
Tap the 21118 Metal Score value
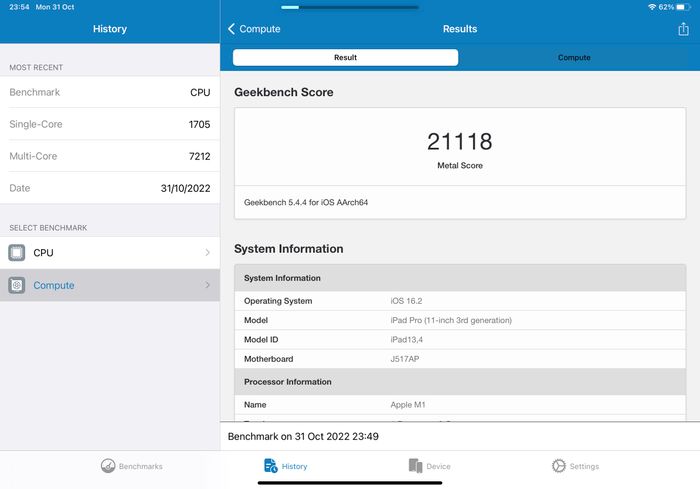click(x=459, y=142)
